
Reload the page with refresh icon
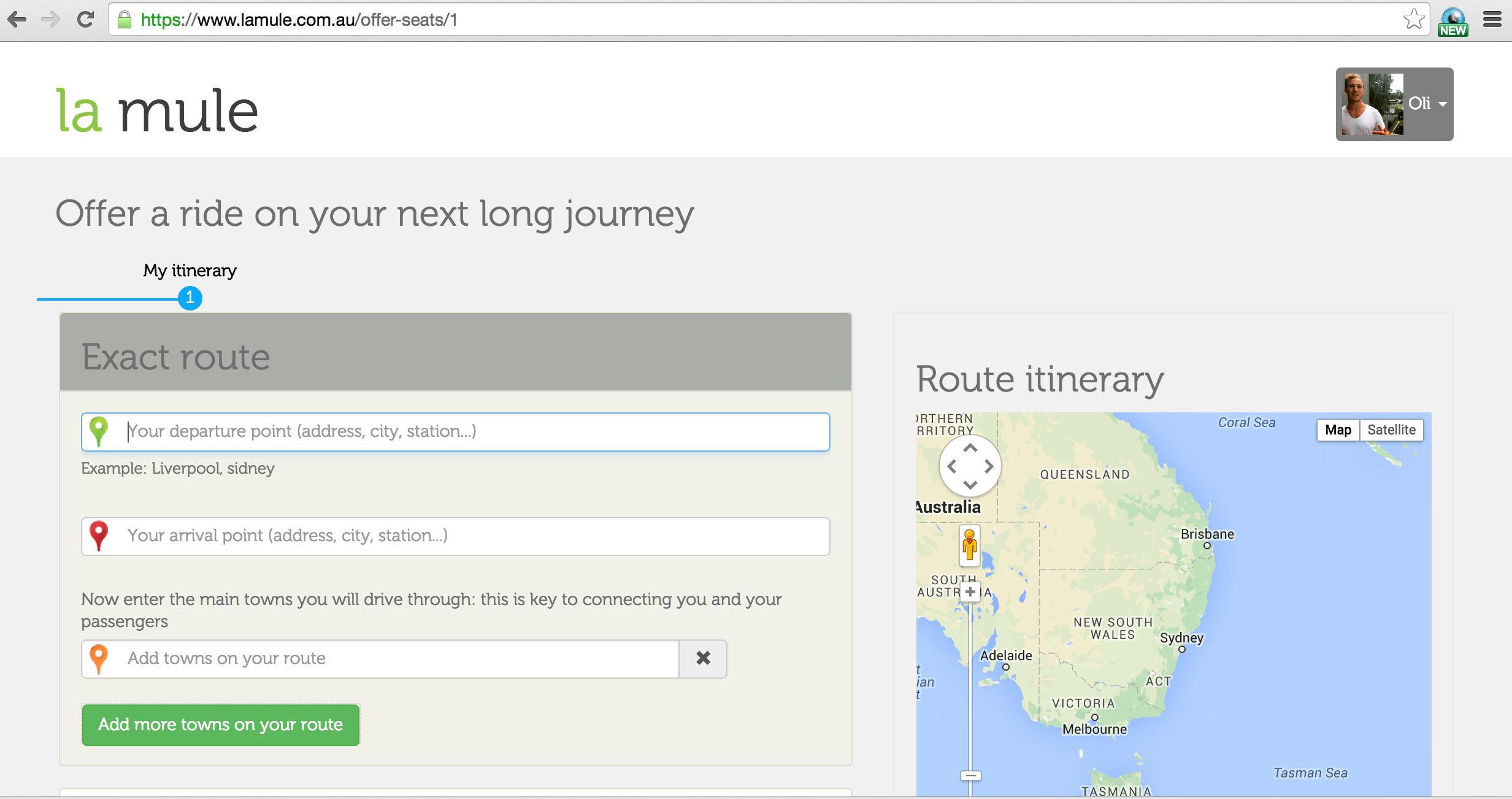(x=85, y=20)
